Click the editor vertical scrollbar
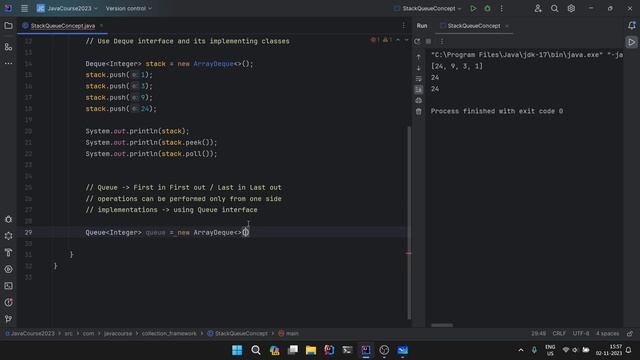This screenshot has height=360, width=640. pos(409,222)
